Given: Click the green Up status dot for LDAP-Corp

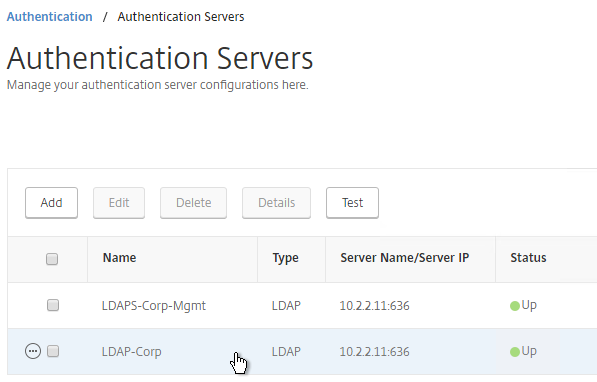Looking at the screenshot, I should coord(515,352).
